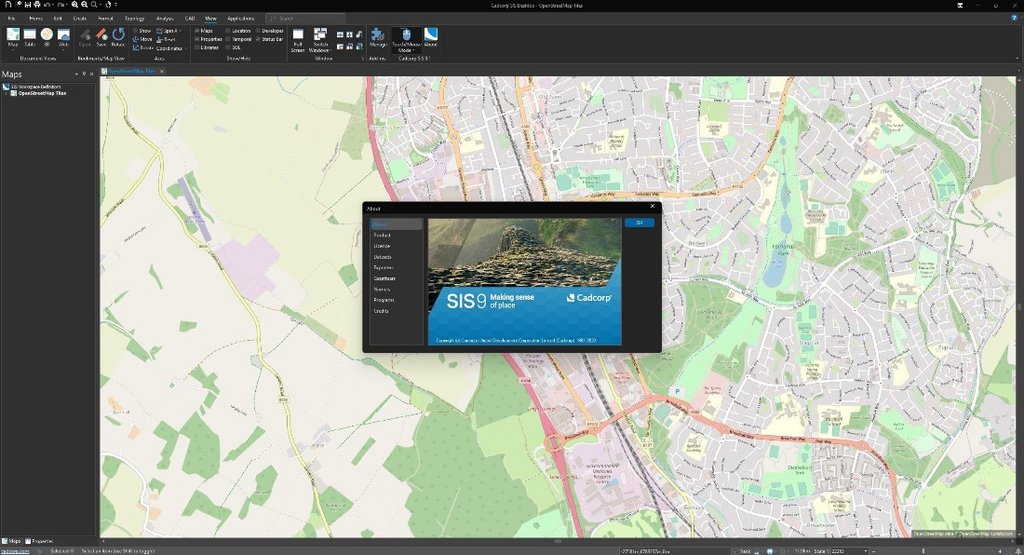Screen dimensions: 1024x555
Task: Select Programs in the About dialog list
Action: click(384, 300)
